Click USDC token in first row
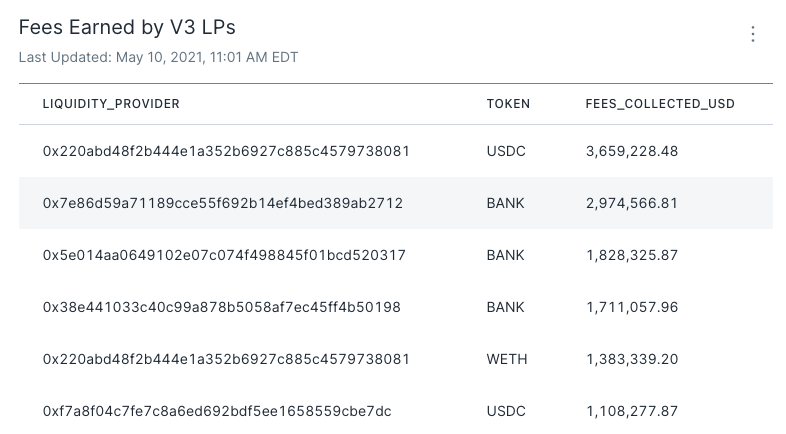786x434 pixels. [506, 151]
